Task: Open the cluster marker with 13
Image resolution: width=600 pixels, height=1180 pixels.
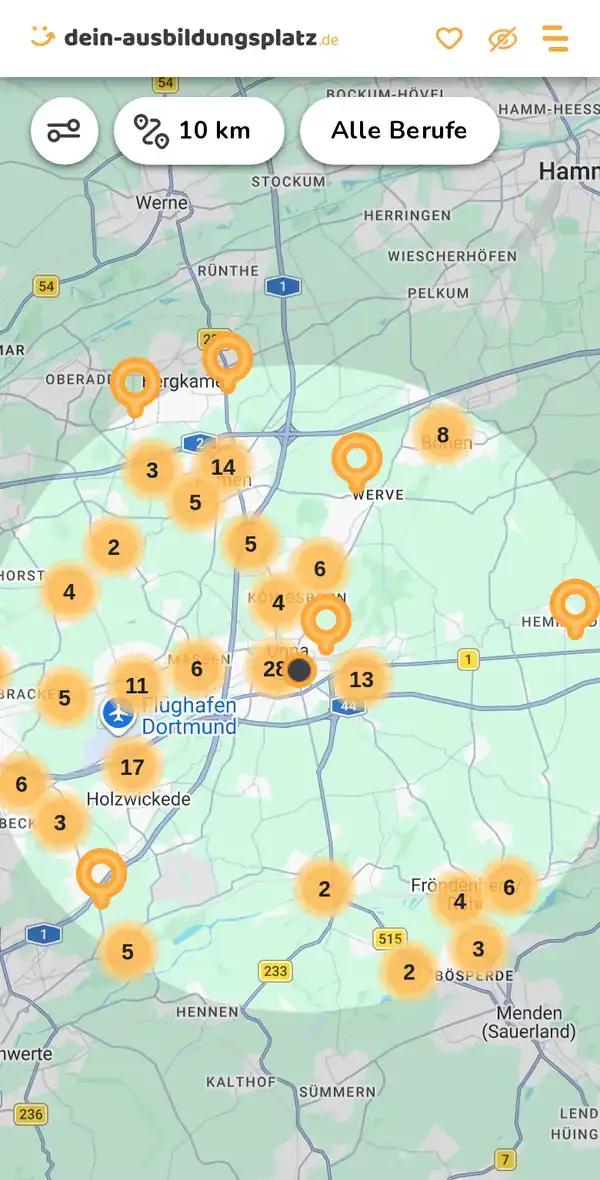Action: coord(362,680)
